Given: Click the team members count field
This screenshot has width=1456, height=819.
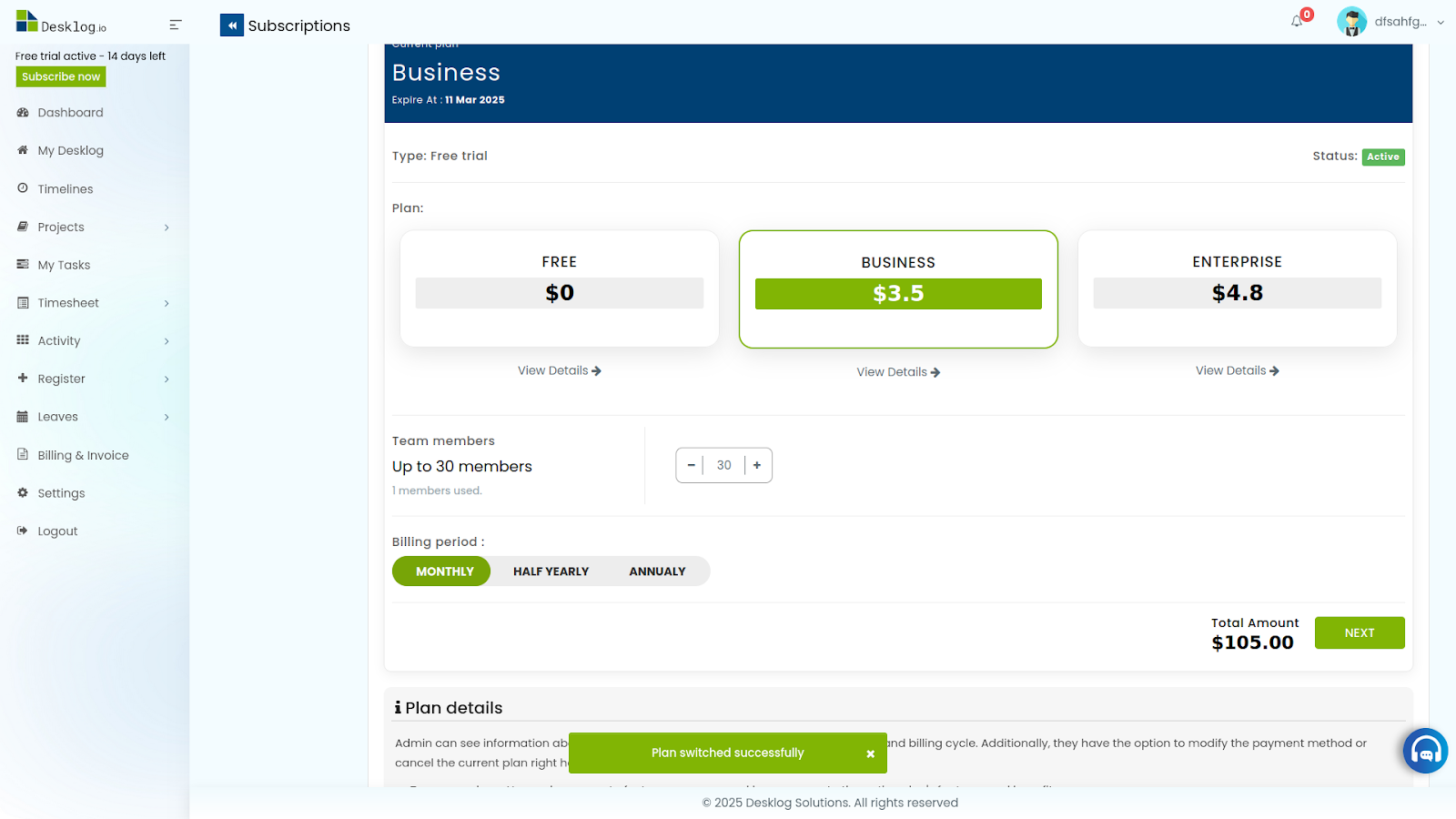Looking at the screenshot, I should [724, 465].
